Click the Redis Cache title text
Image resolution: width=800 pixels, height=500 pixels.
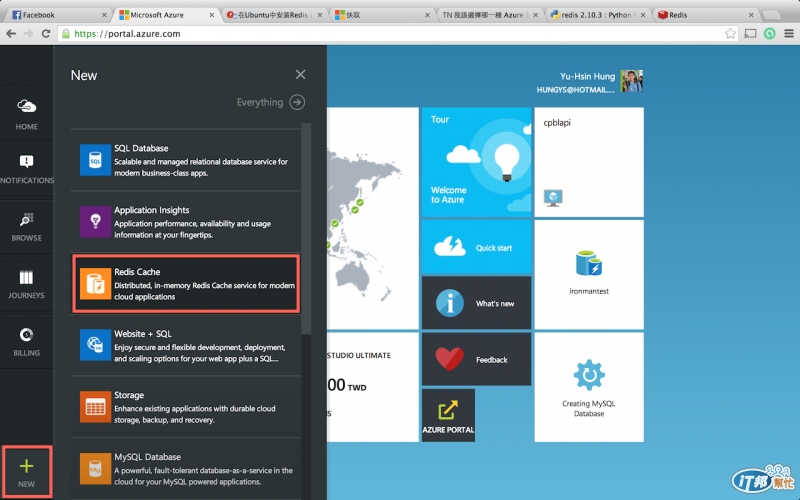pyautogui.click(x=137, y=272)
